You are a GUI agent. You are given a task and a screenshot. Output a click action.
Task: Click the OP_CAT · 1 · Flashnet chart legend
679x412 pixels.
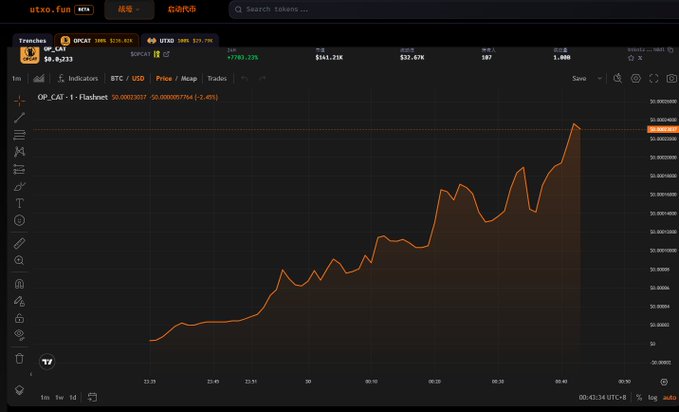pyautogui.click(x=73, y=97)
